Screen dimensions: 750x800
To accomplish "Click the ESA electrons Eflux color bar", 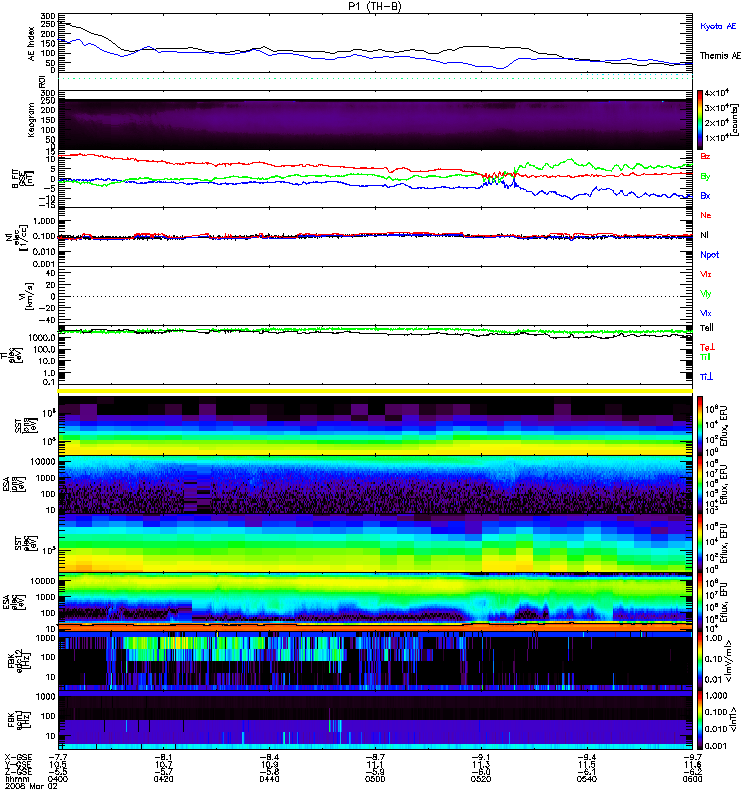I will pos(700,603).
